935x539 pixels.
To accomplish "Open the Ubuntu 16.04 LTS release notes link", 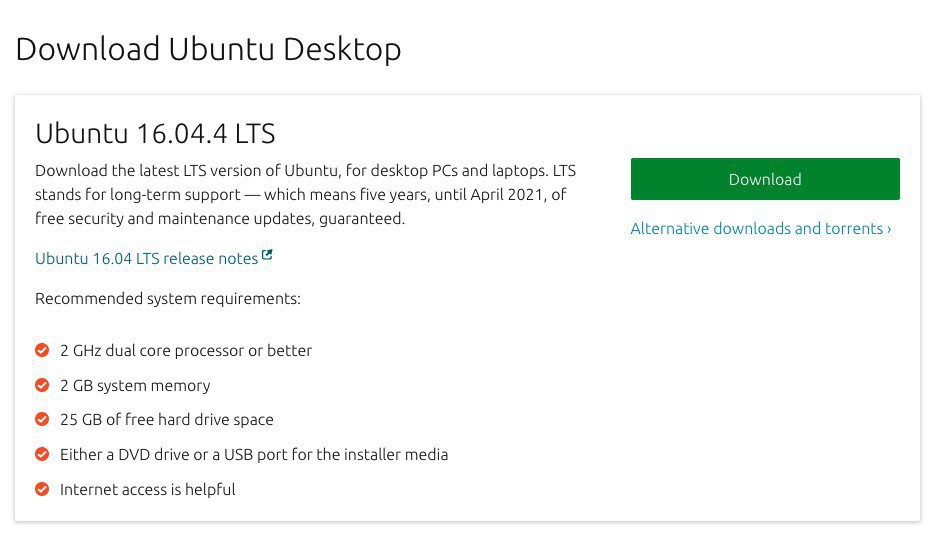I will [x=146, y=259].
